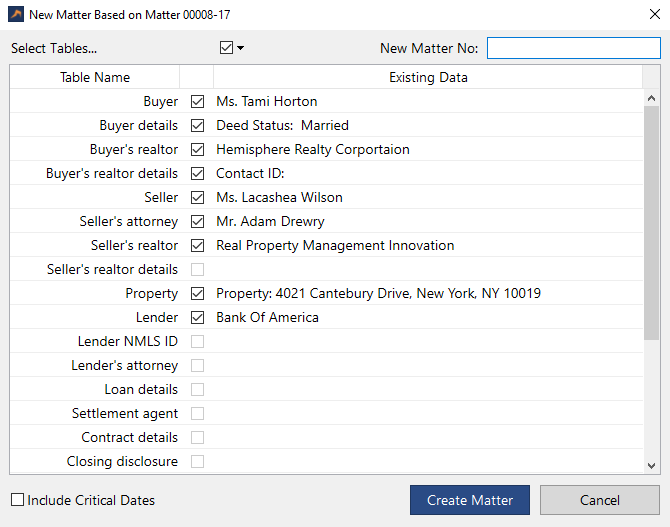
Task: Click scrollbar down arrow in table list
Action: (x=652, y=465)
